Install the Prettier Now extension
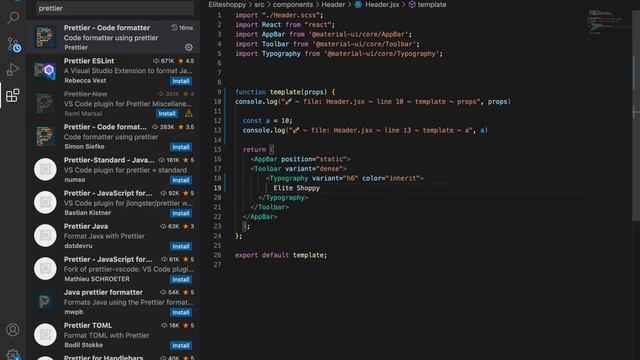 [167, 113]
